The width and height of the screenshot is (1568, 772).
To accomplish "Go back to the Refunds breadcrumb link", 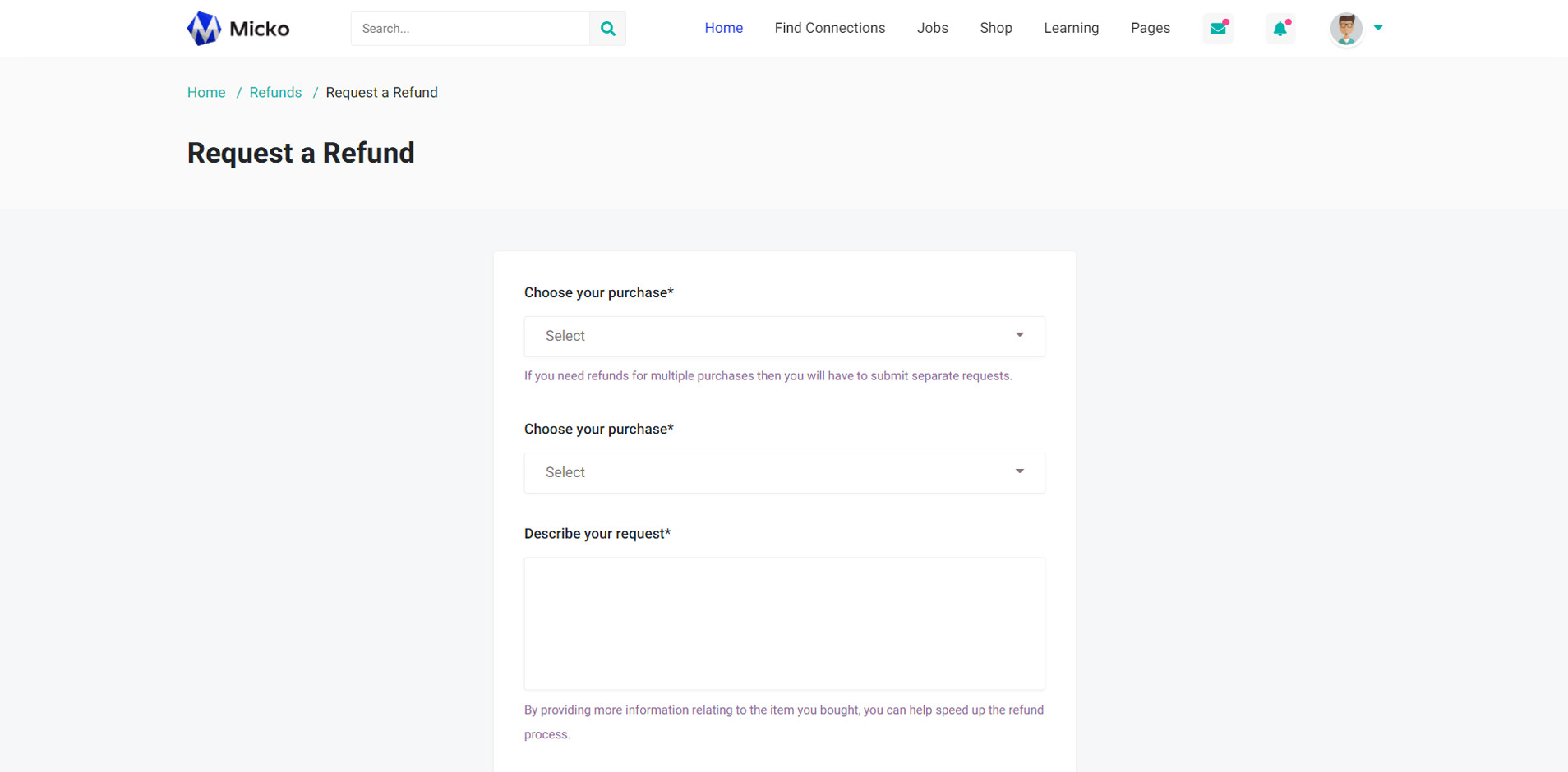I will [x=275, y=93].
